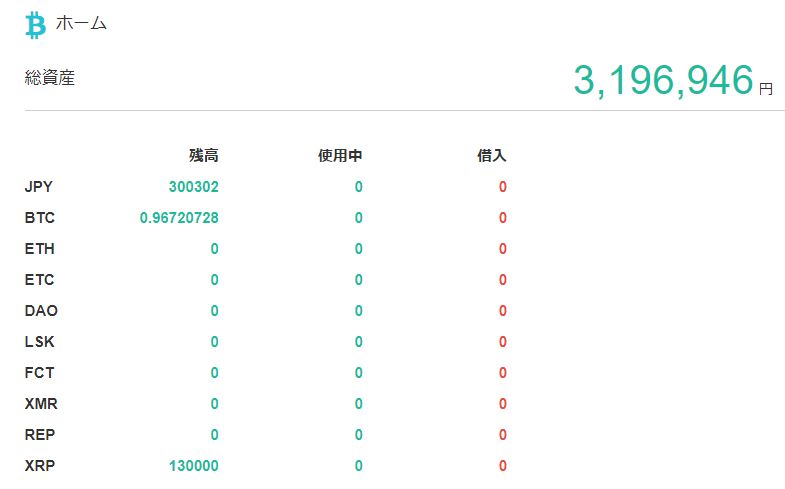Click the XRP balance 130000
Viewport: 785px width, 489px height.
[x=193, y=466]
